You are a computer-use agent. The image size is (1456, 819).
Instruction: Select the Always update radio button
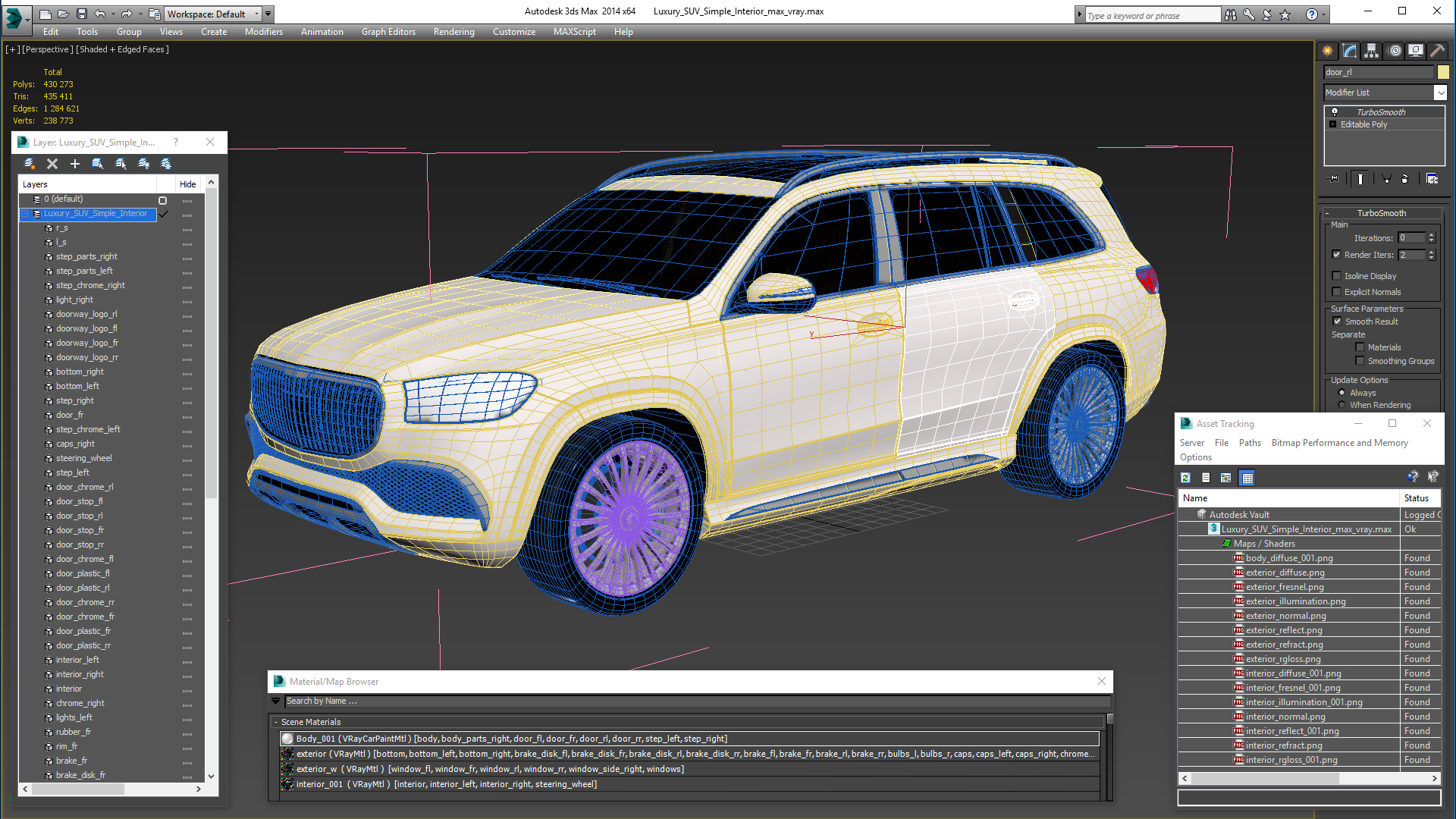click(x=1341, y=393)
